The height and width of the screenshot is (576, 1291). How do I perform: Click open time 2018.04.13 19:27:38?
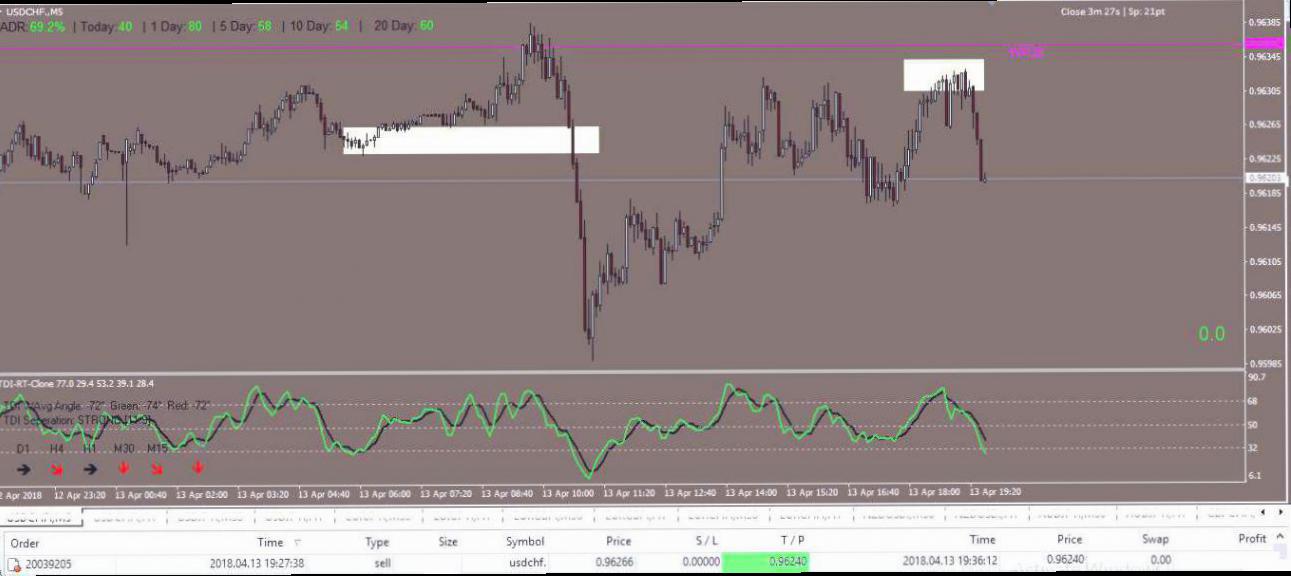coord(257,564)
